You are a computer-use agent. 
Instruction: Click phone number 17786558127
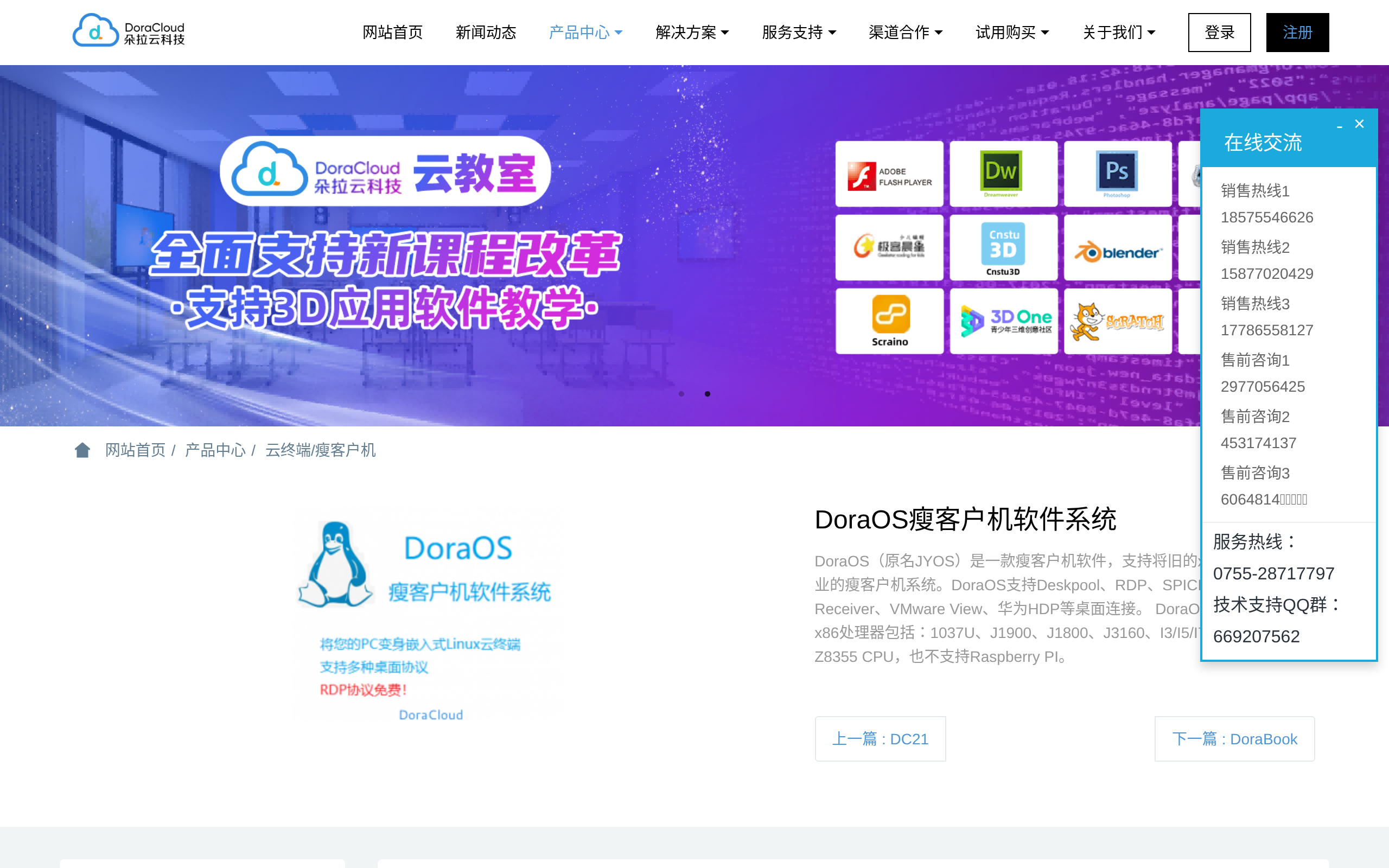click(x=1267, y=330)
